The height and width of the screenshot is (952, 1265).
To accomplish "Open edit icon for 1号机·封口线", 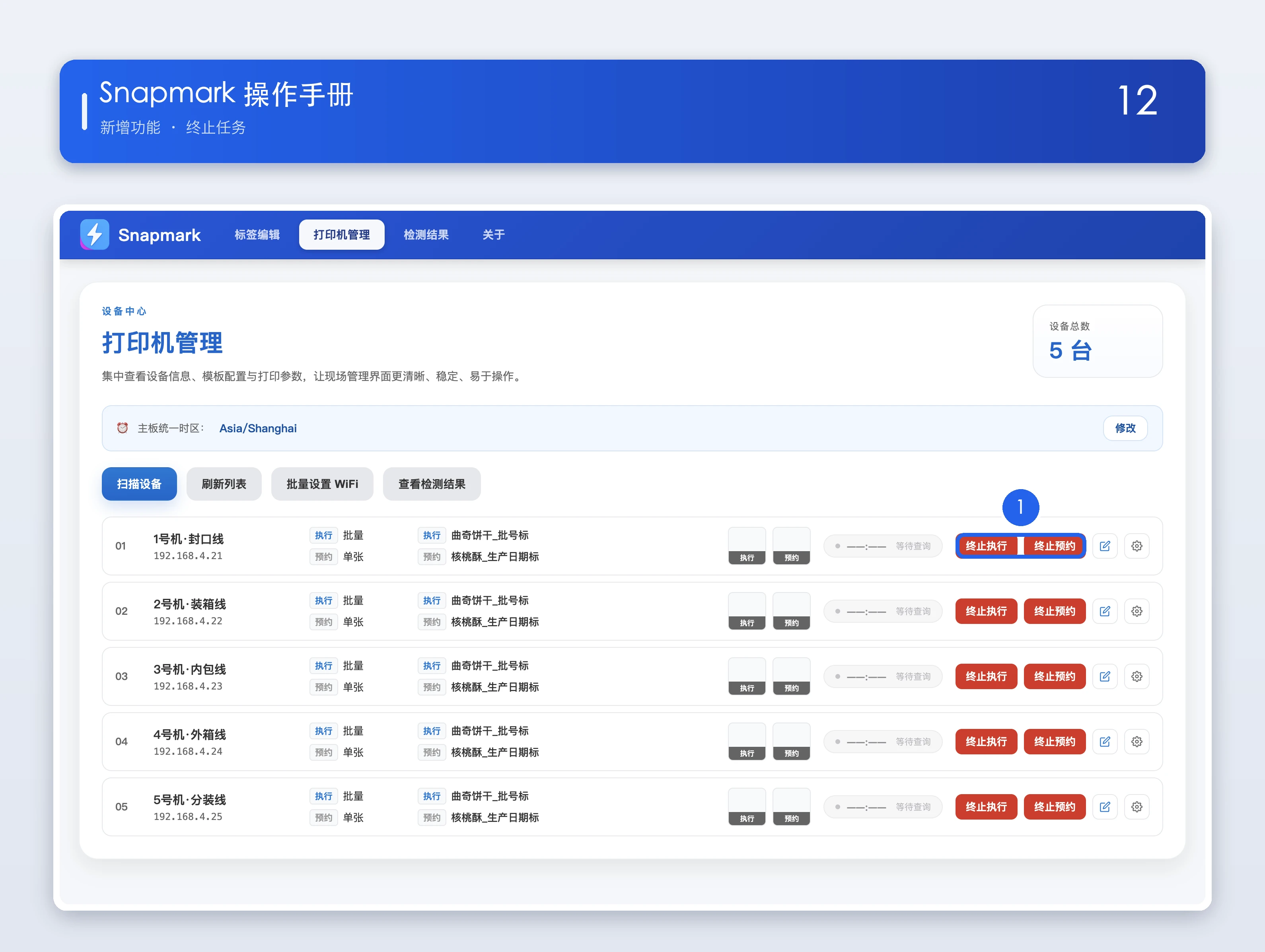I will 1105,546.
